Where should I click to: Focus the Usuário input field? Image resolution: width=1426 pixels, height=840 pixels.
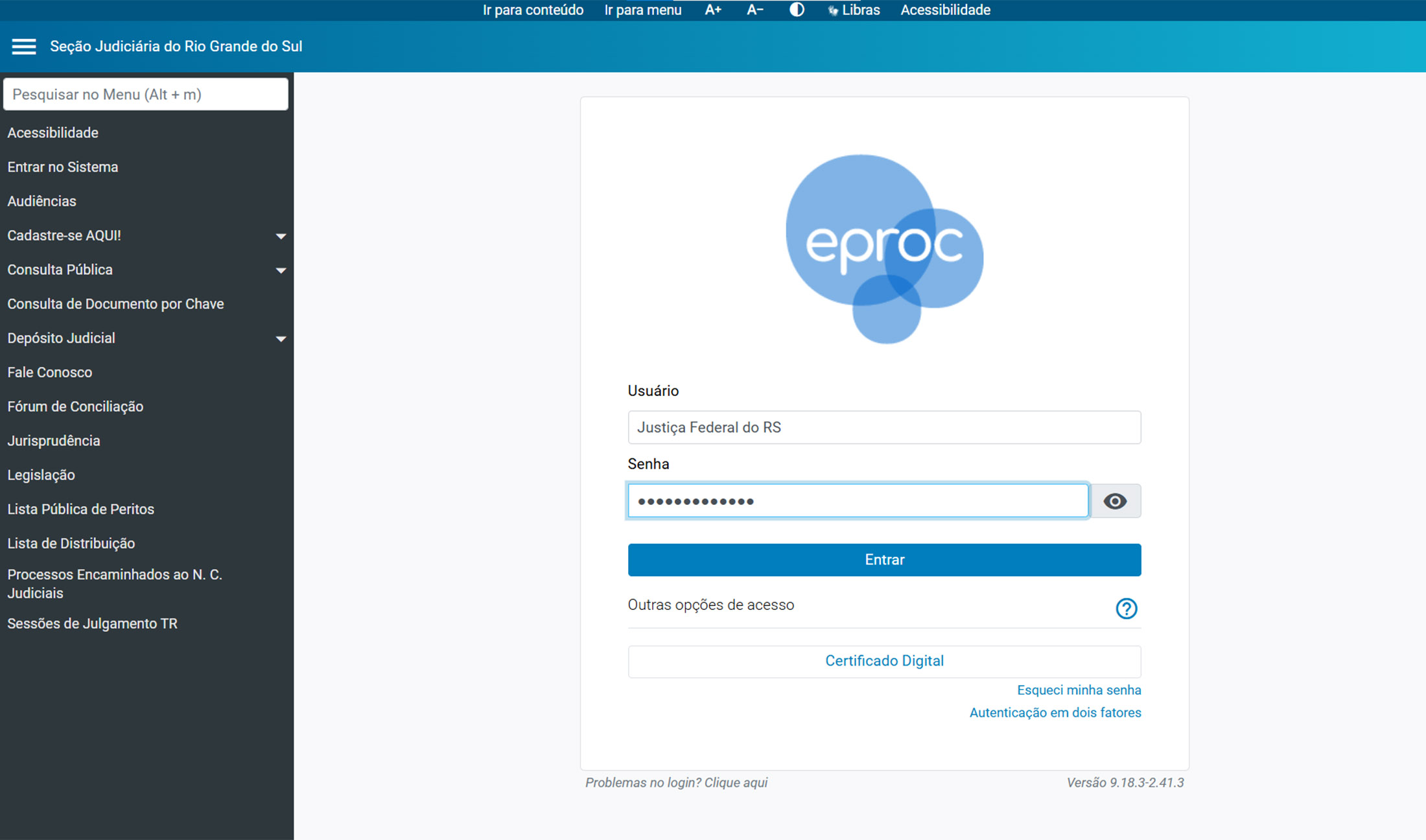click(884, 427)
